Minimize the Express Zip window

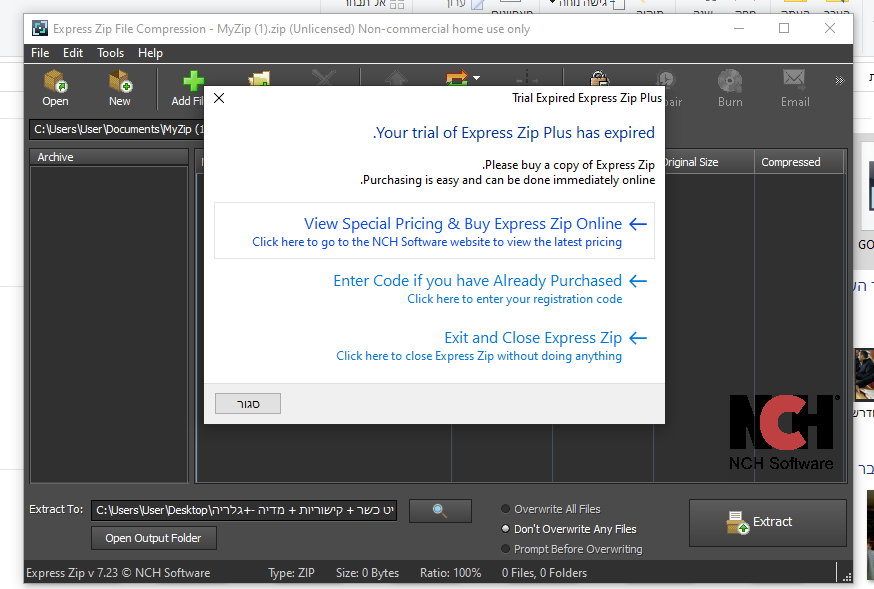click(x=739, y=28)
